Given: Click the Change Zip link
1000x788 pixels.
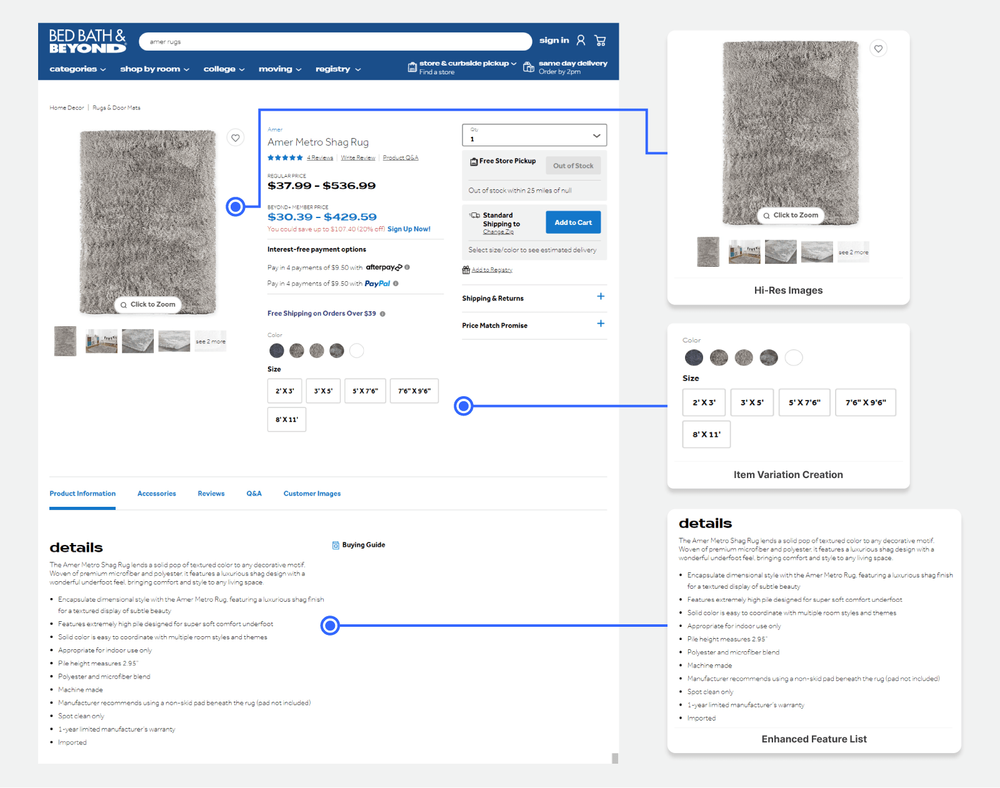Looking at the screenshot, I should 498,231.
